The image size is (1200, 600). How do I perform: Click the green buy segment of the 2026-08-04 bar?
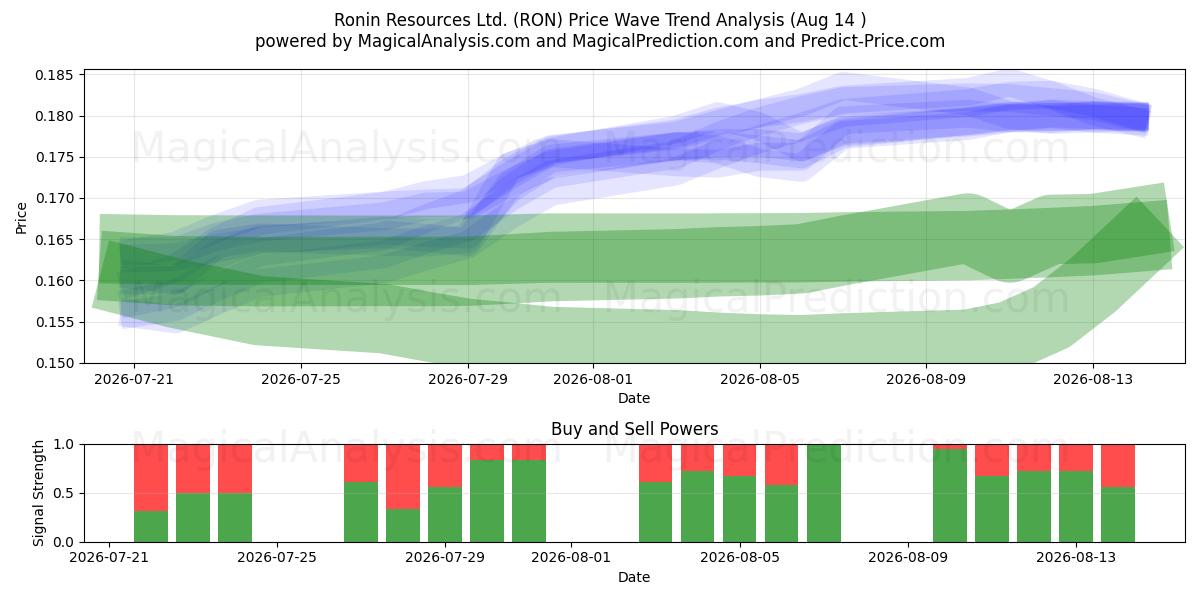[698, 506]
